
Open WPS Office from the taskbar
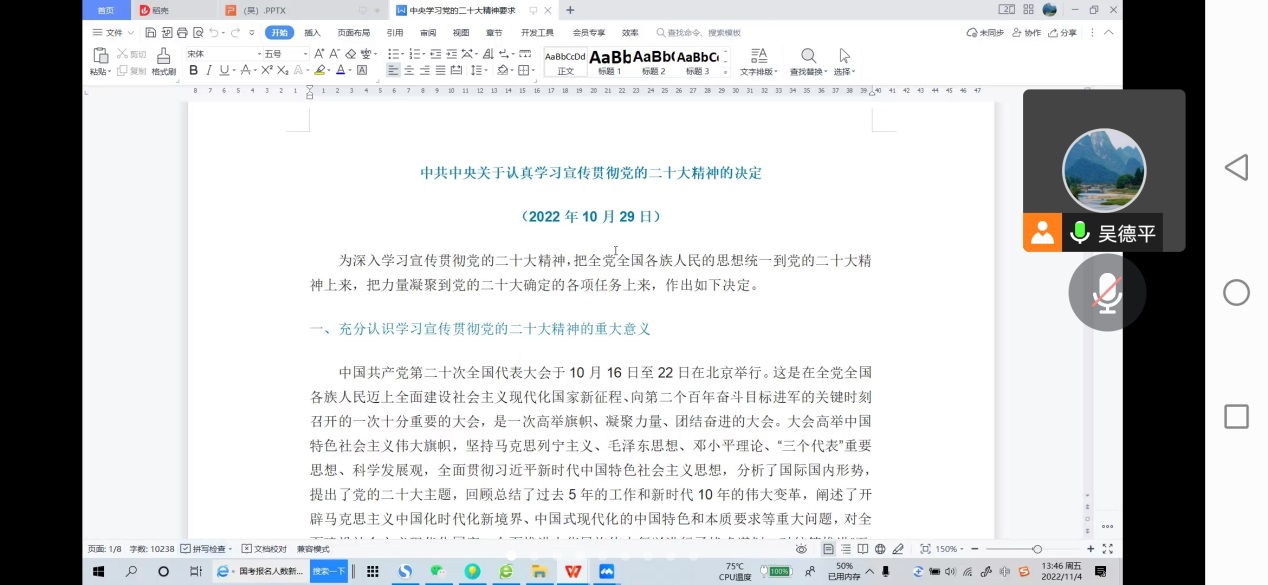pyautogui.click(x=573, y=572)
